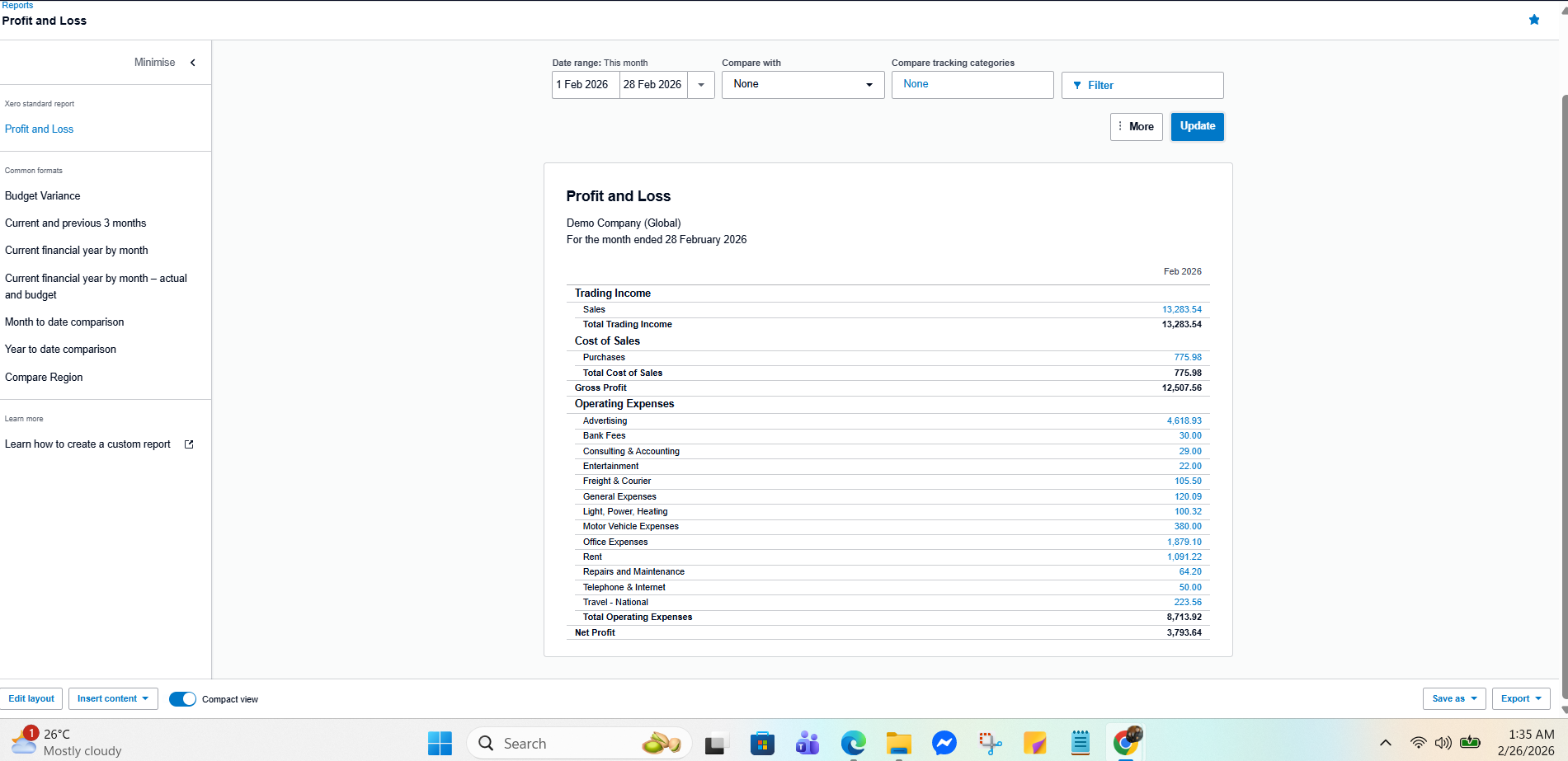This screenshot has width=1568, height=761.
Task: Open Notepad app on taskbar
Action: click(x=1080, y=743)
